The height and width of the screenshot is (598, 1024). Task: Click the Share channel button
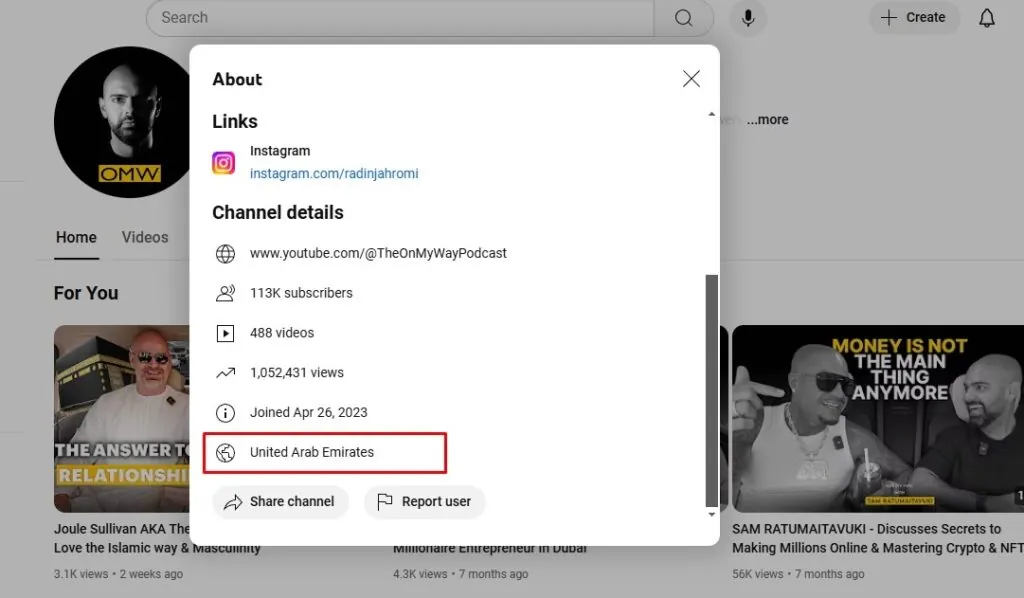[280, 501]
